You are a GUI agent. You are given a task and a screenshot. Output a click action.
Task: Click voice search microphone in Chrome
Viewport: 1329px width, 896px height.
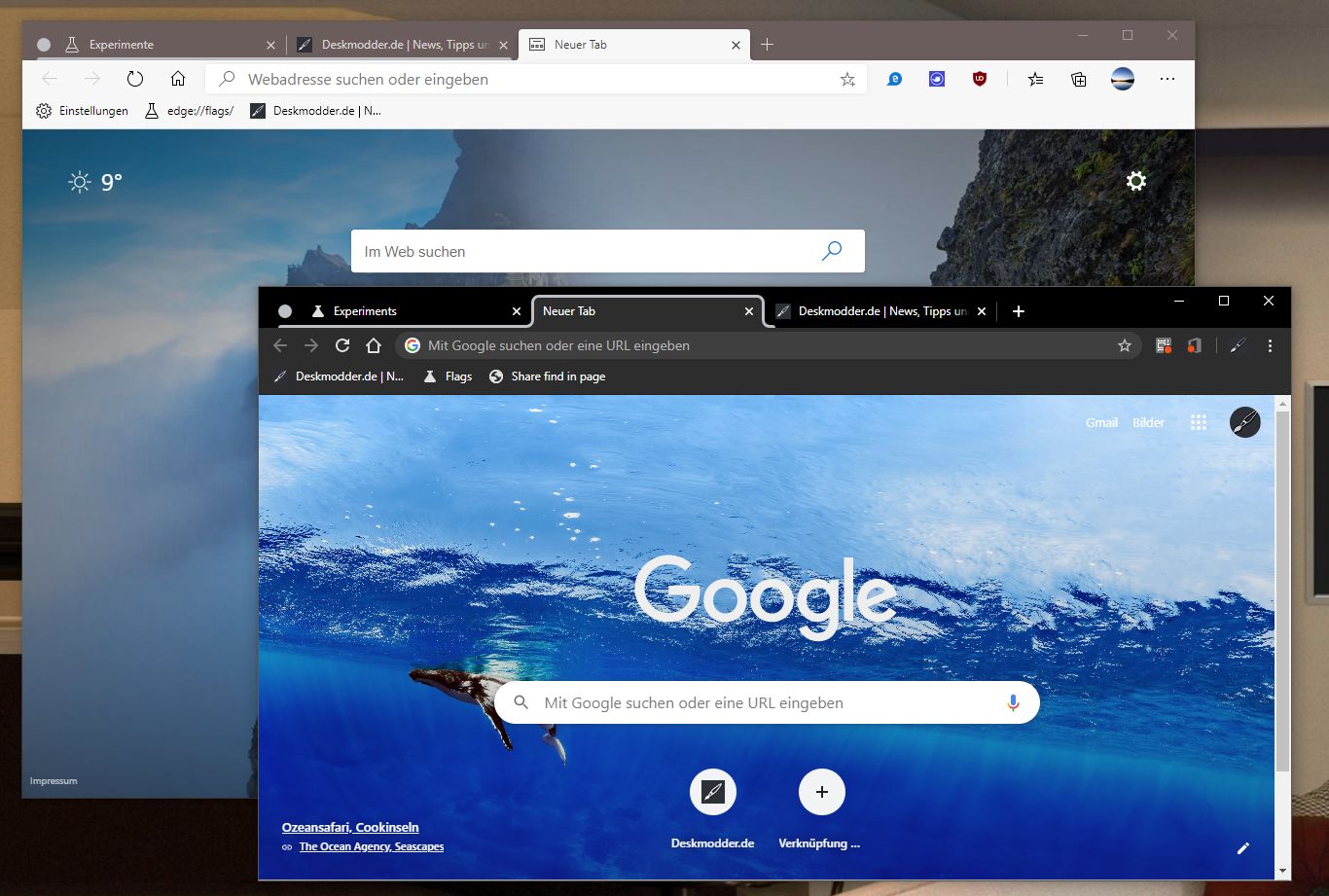[1013, 702]
